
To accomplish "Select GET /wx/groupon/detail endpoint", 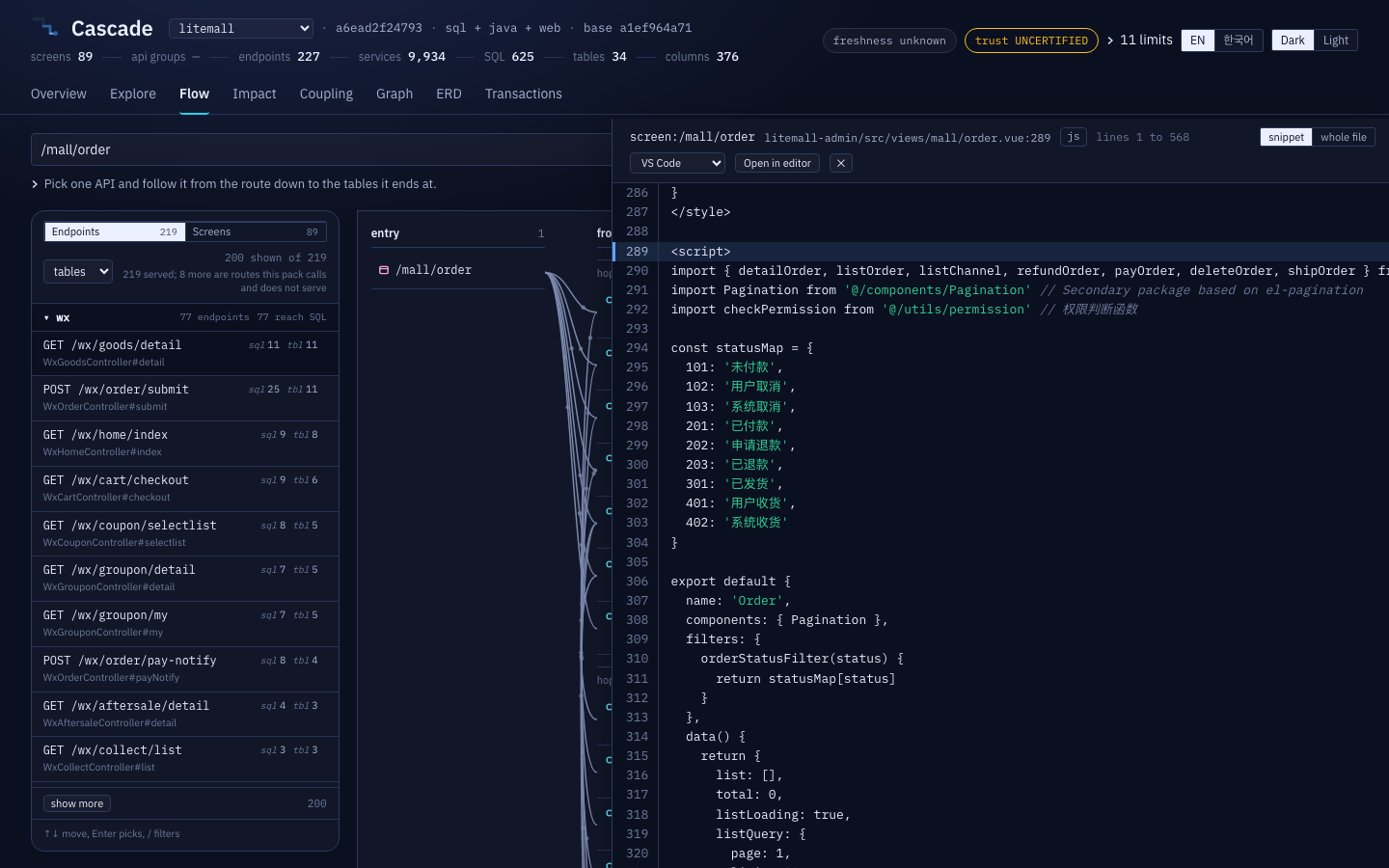I will (x=185, y=578).
